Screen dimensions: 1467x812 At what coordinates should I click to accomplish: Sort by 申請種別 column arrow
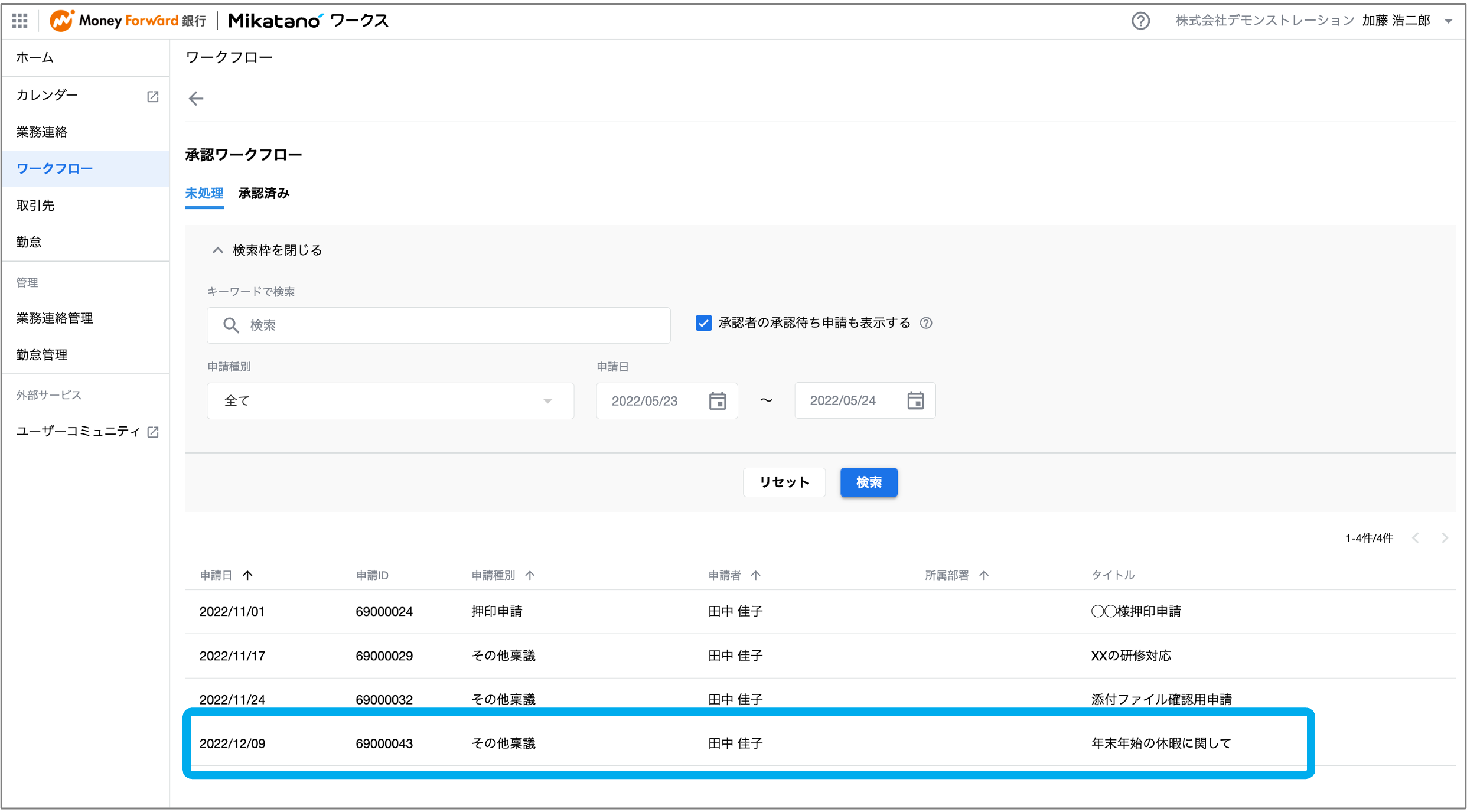click(x=530, y=575)
